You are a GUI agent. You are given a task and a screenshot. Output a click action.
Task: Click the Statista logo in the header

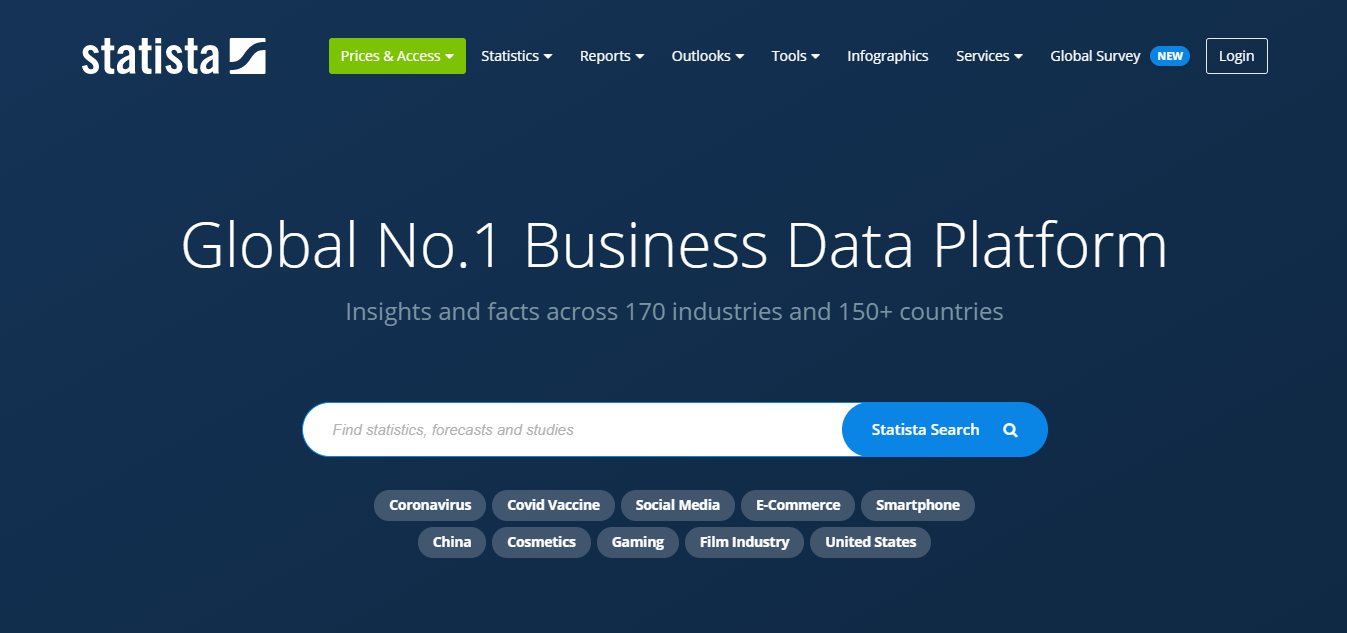[x=174, y=56]
